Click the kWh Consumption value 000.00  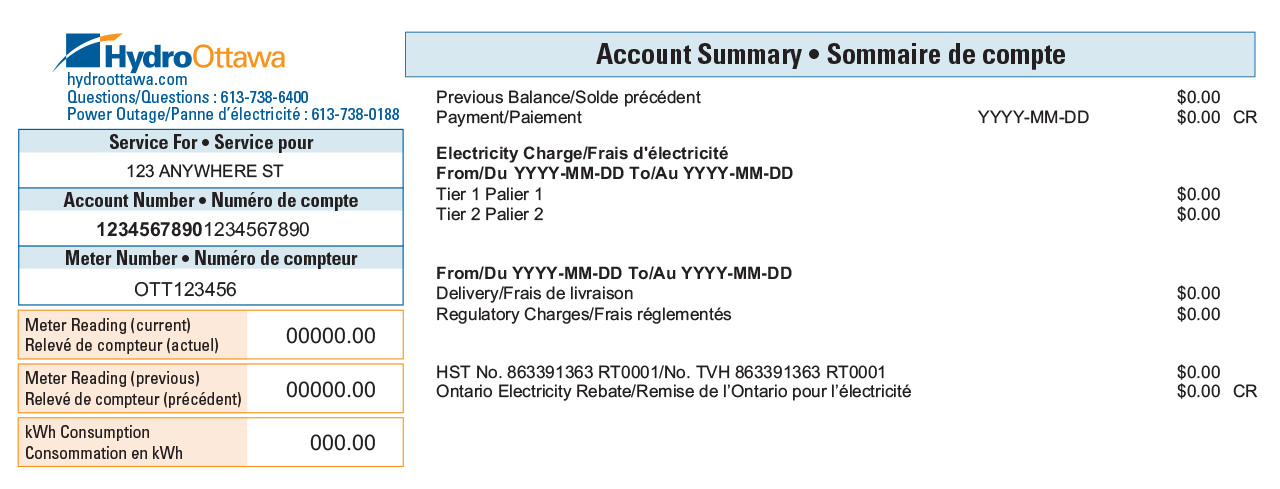pos(343,443)
